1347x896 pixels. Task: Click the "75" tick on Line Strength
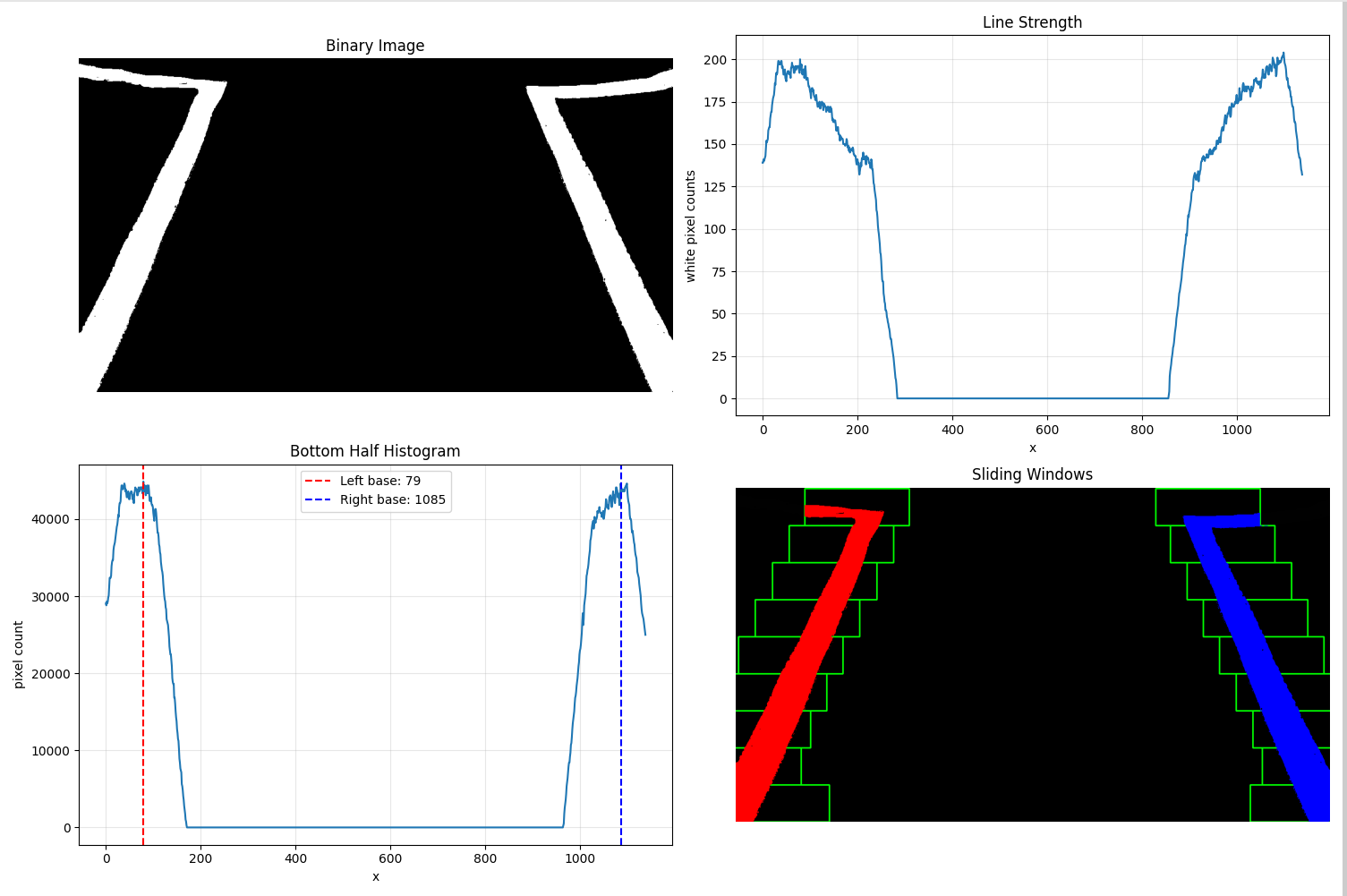click(720, 271)
